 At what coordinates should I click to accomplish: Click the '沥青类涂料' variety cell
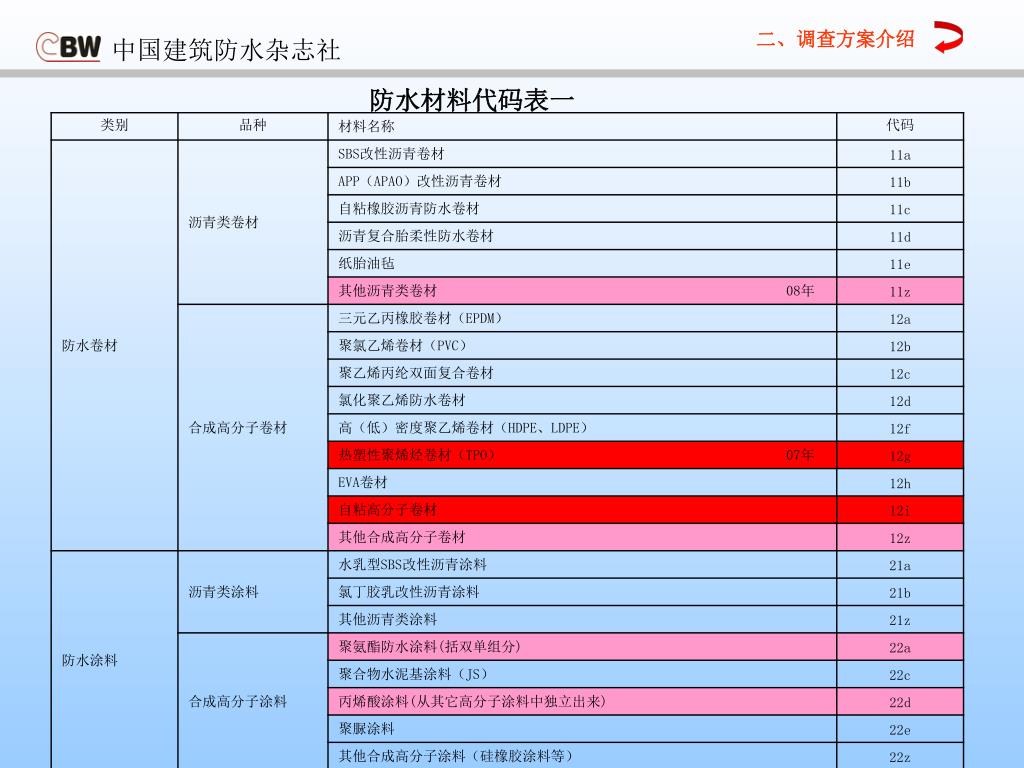point(253,592)
